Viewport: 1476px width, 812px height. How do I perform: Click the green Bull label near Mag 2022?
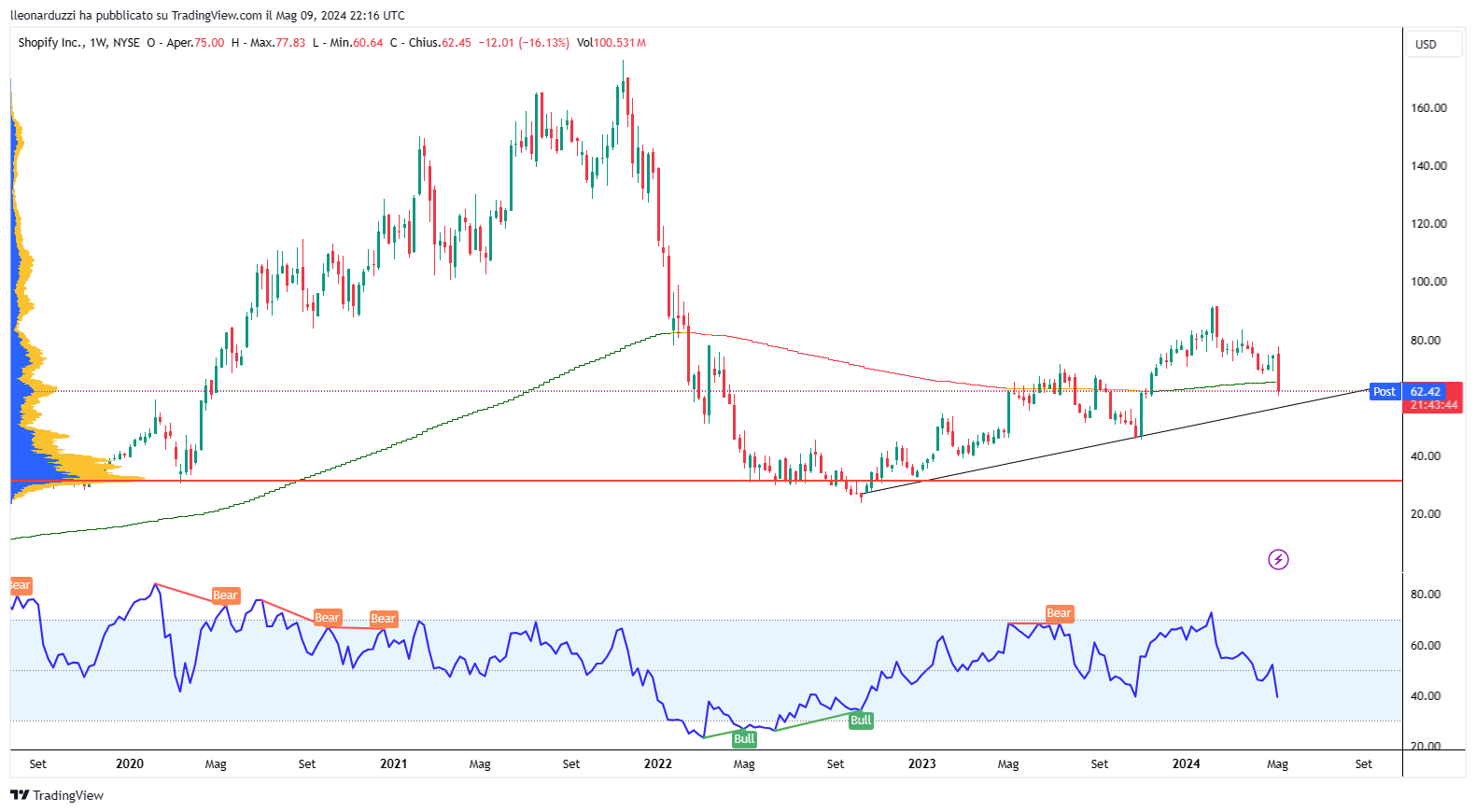tap(744, 738)
